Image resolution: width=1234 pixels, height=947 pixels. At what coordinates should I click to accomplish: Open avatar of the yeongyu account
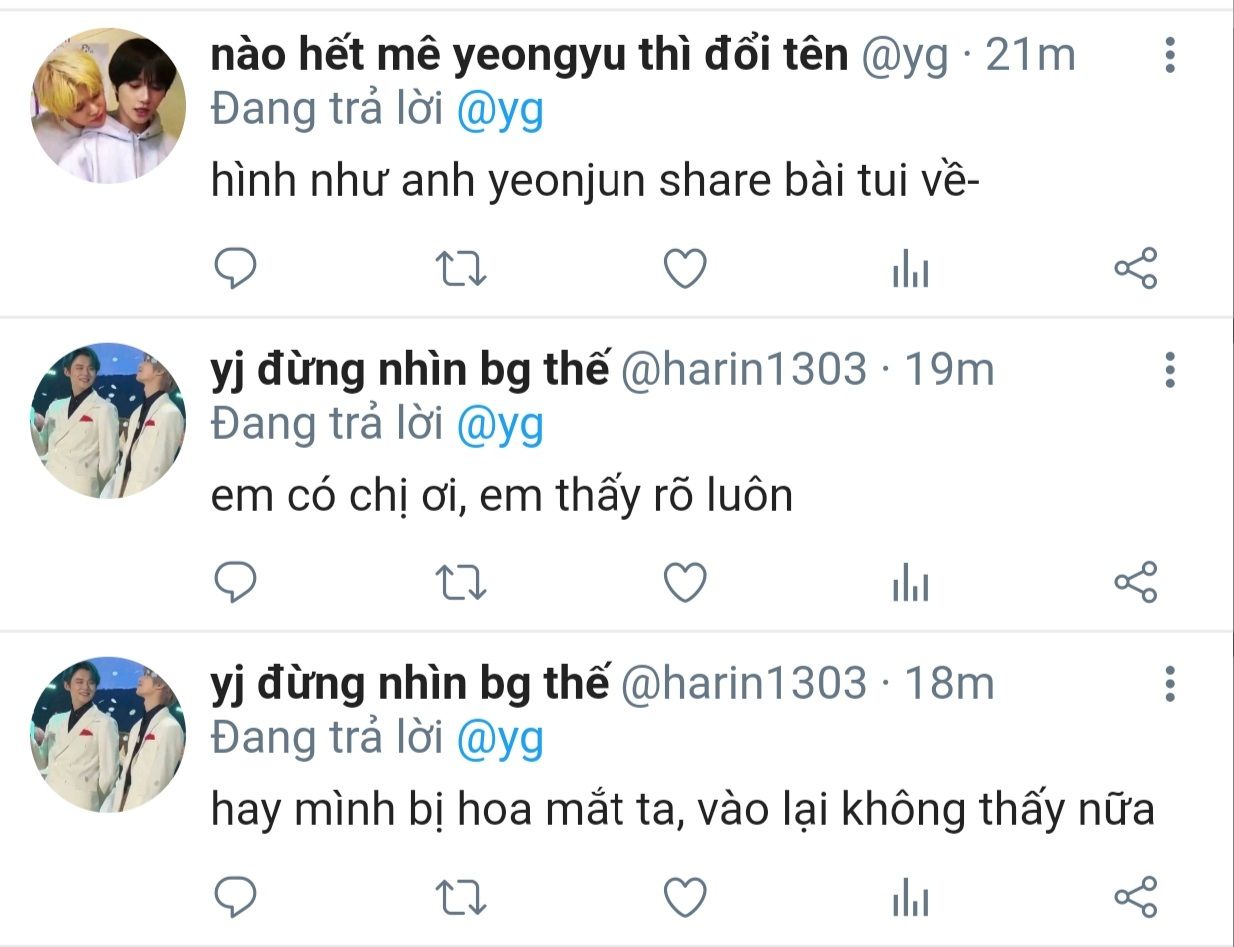point(109,106)
